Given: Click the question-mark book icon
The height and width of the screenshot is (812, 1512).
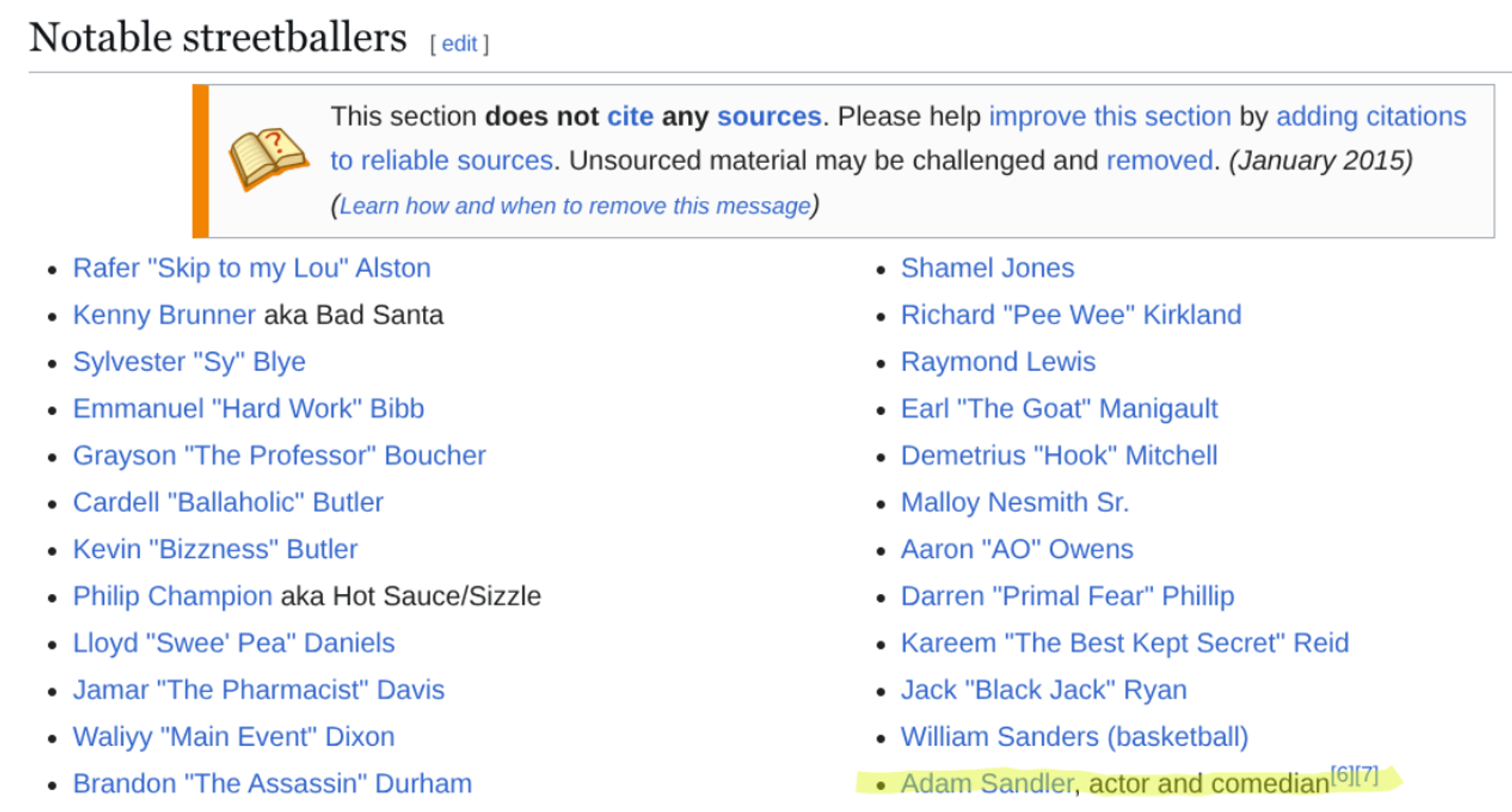Looking at the screenshot, I should (269, 158).
